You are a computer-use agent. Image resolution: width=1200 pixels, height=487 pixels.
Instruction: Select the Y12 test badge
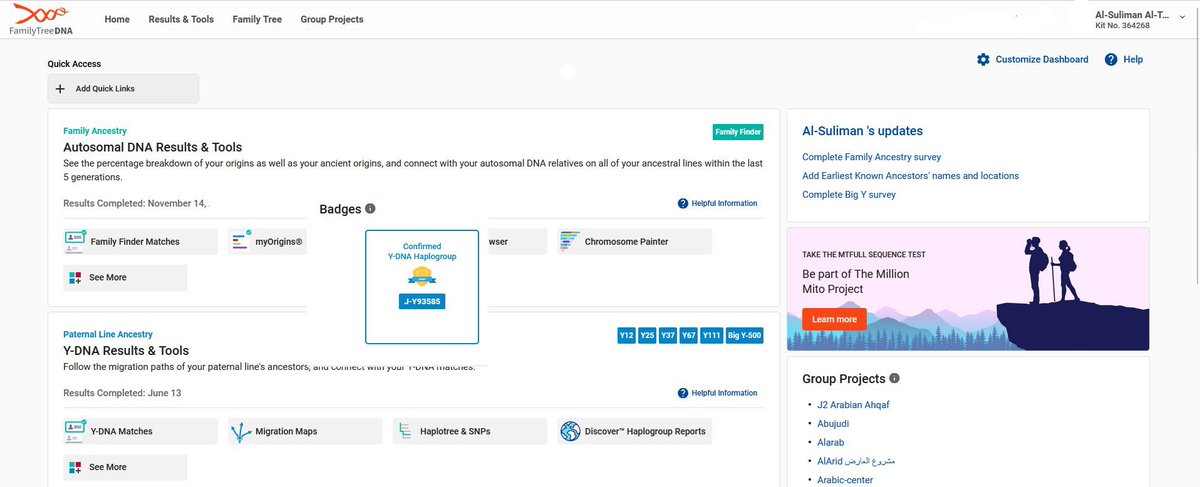click(x=627, y=335)
